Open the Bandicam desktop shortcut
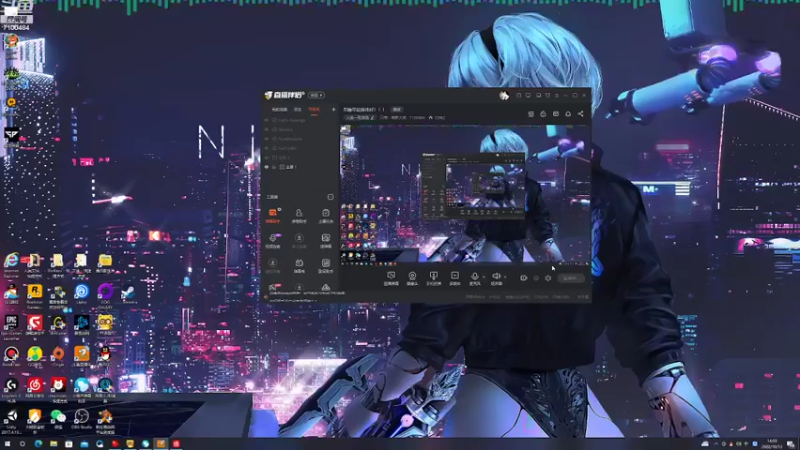The height and width of the screenshot is (450, 800). 11,356
